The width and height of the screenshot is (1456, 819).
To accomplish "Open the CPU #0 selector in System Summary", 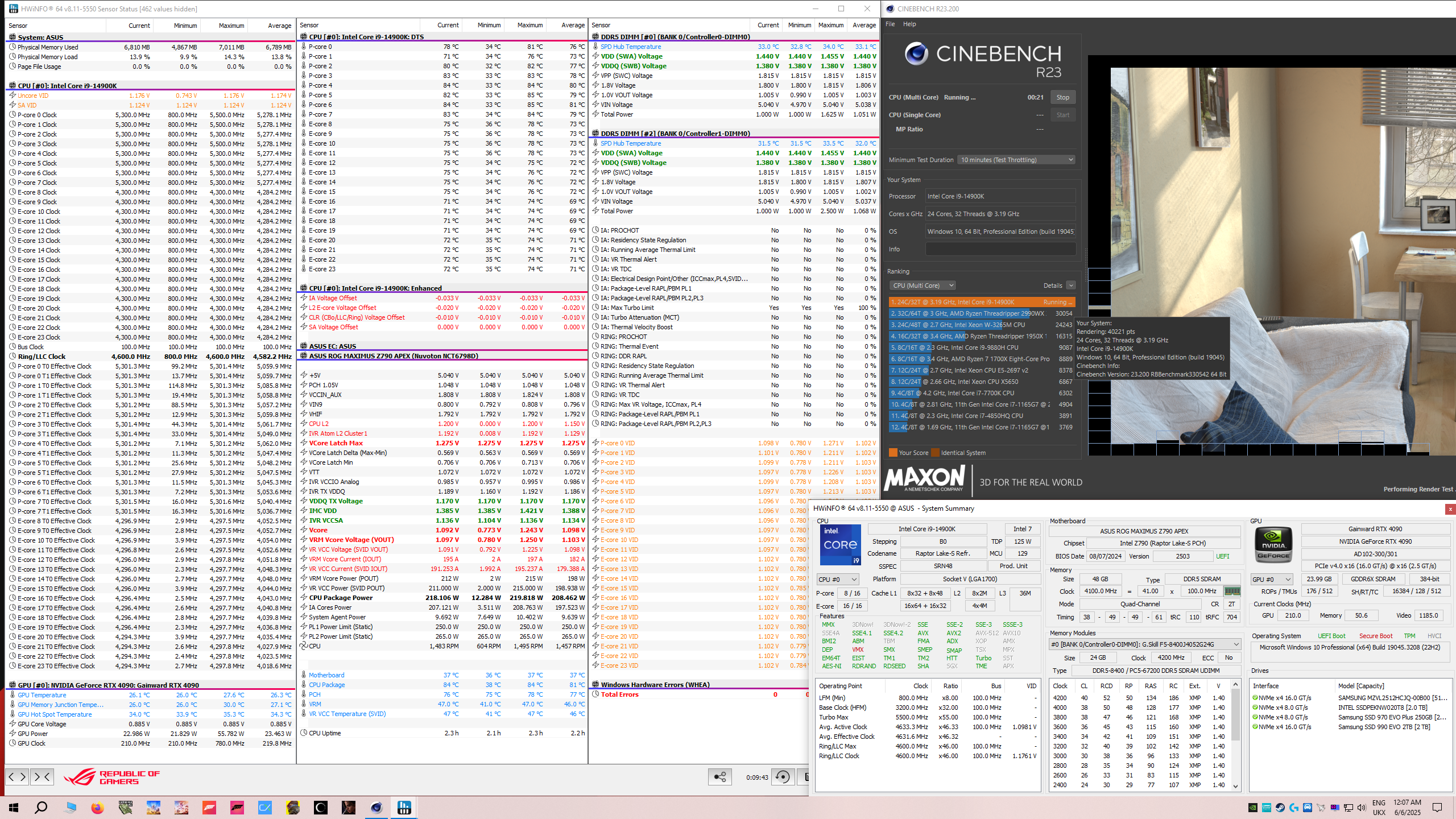I will 837,580.
